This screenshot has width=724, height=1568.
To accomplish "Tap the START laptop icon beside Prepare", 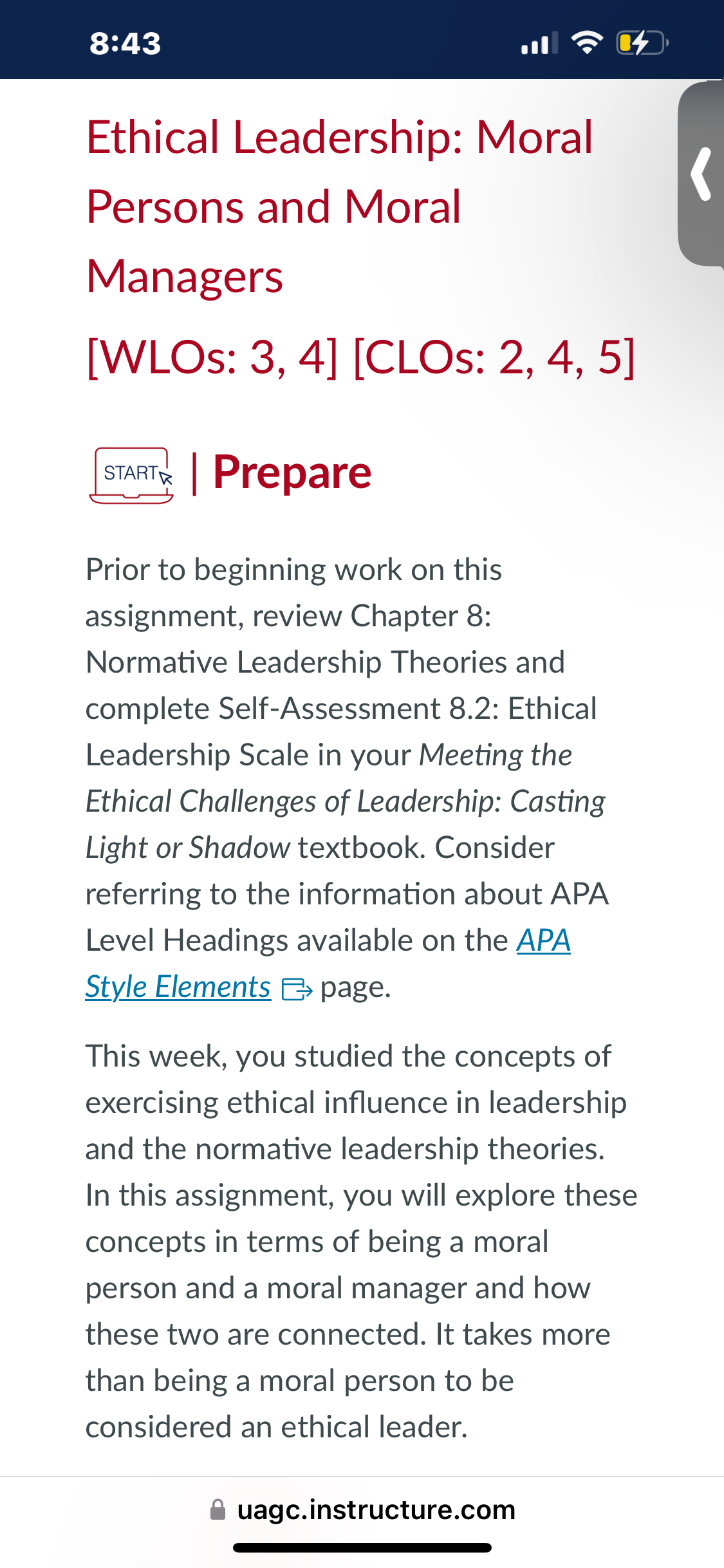I will point(132,475).
